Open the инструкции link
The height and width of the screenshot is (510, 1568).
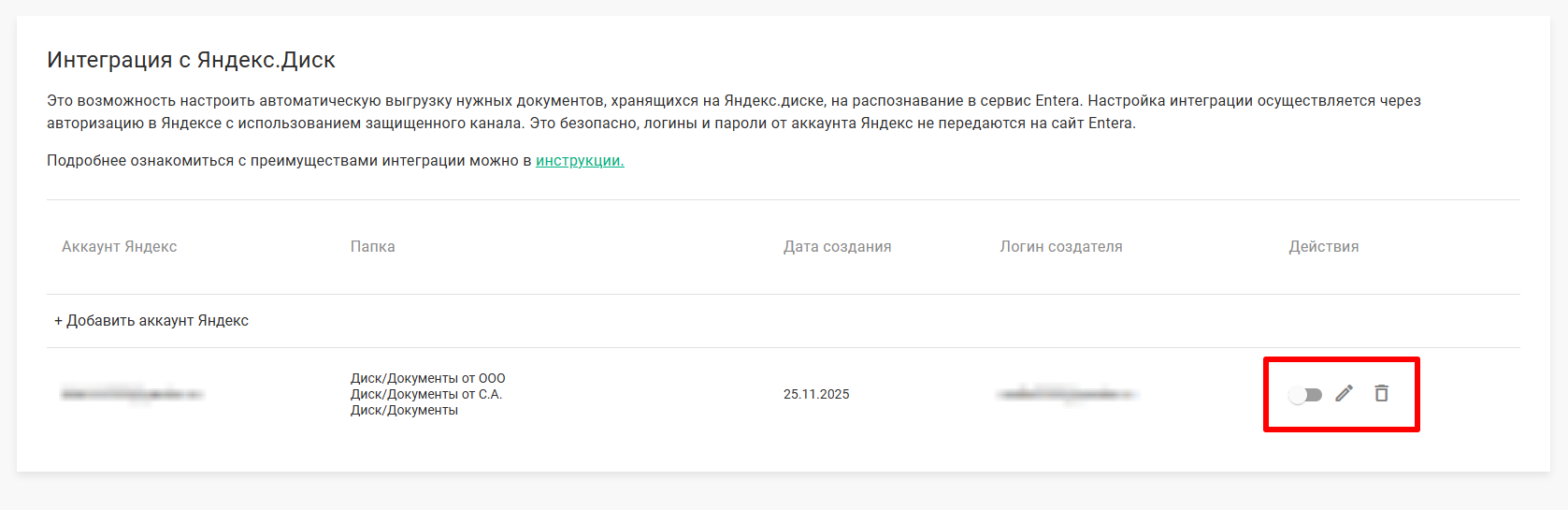[580, 161]
